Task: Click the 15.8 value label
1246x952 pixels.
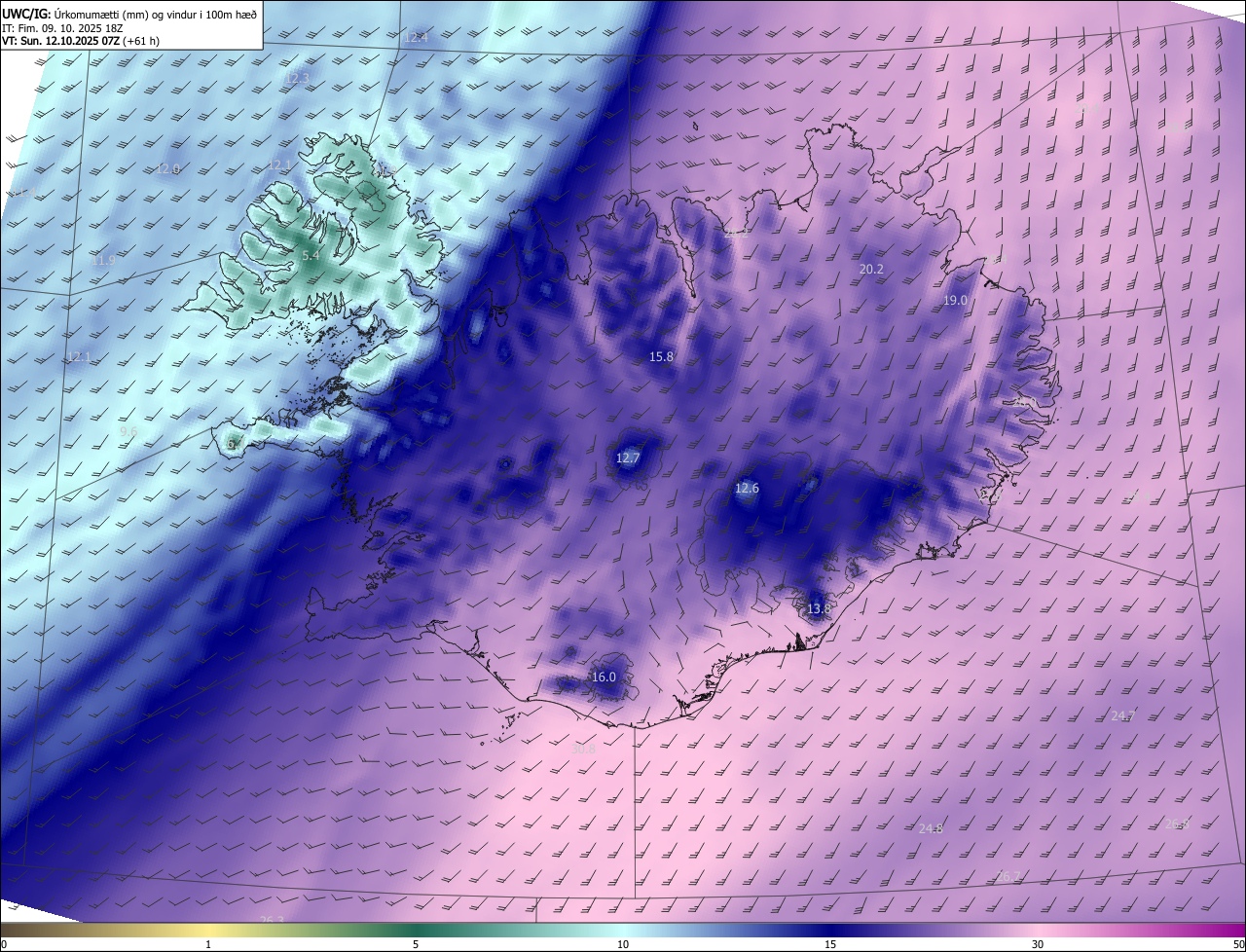Action: pyautogui.click(x=661, y=357)
